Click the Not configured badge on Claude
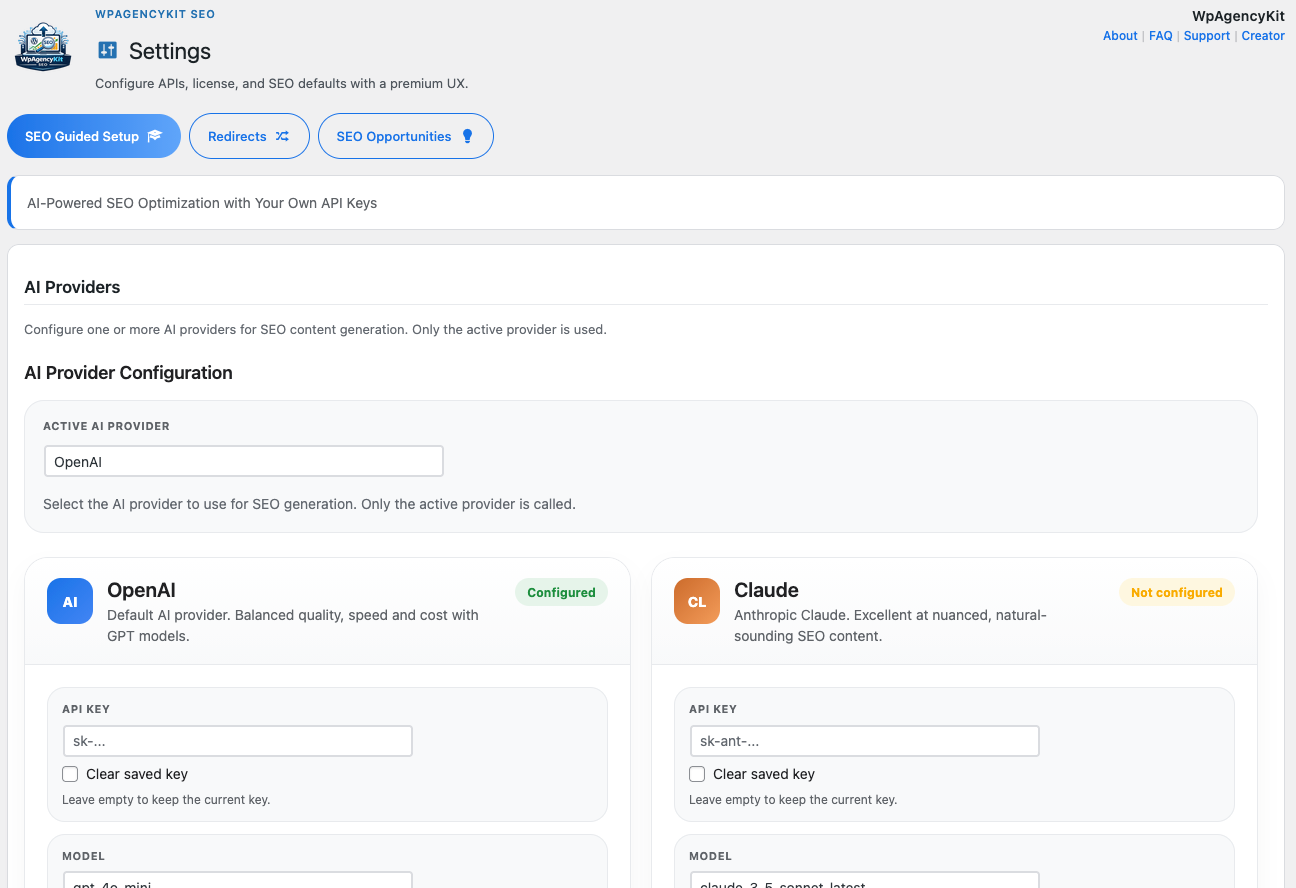Screen dimensions: 1296x888 click(x=1176, y=592)
